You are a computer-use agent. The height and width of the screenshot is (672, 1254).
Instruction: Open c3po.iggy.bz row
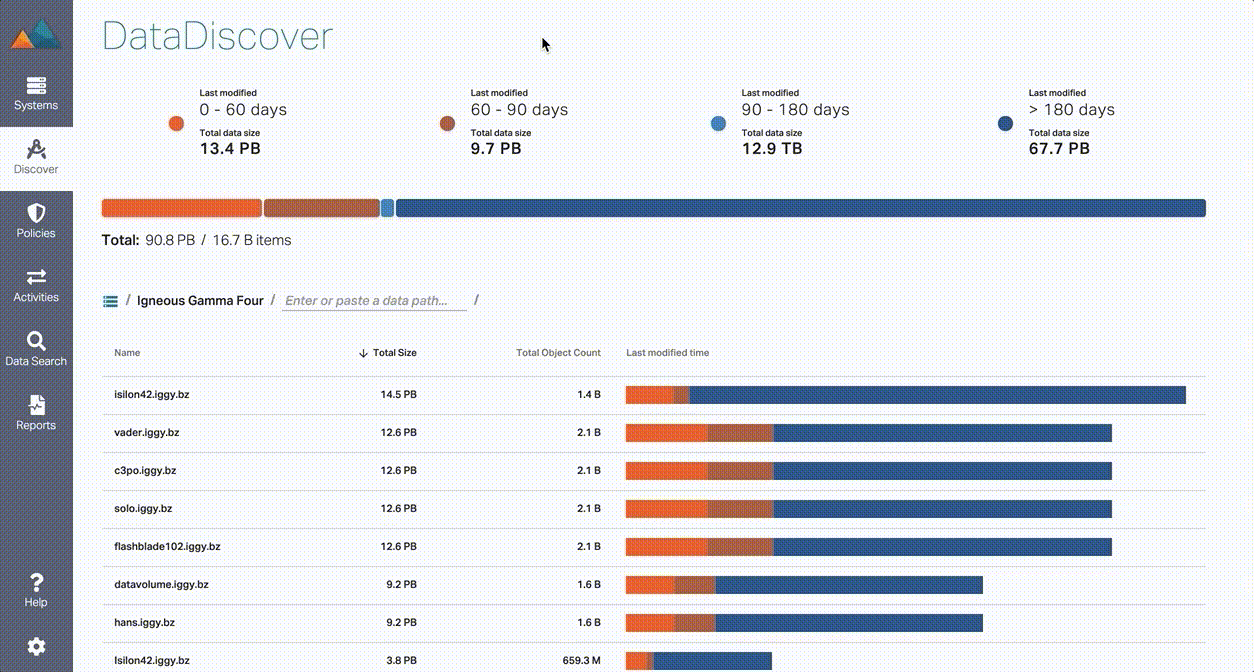654,471
